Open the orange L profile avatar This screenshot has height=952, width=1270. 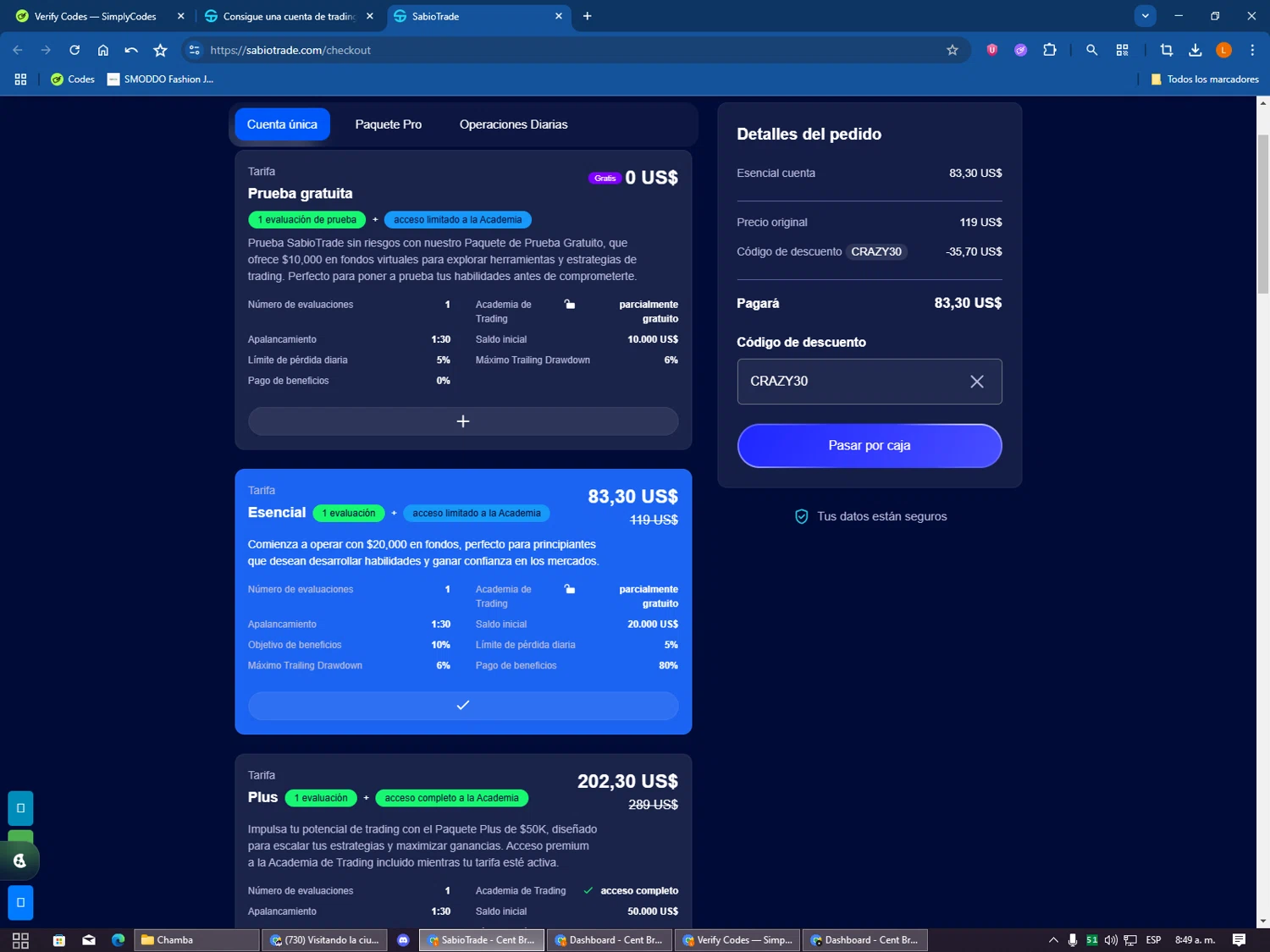coord(1224,50)
